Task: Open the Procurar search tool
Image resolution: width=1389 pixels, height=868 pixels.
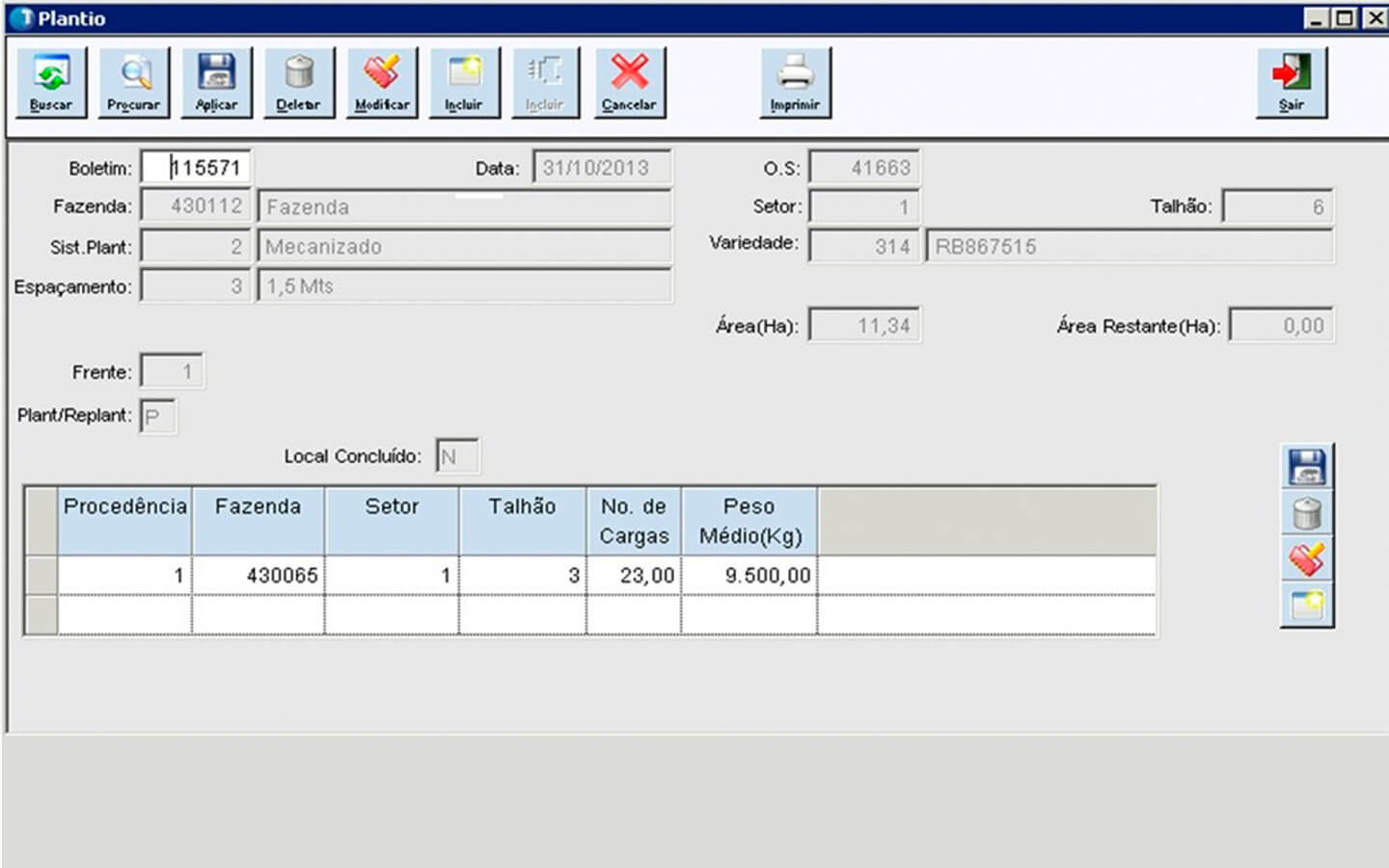Action: coord(134,82)
